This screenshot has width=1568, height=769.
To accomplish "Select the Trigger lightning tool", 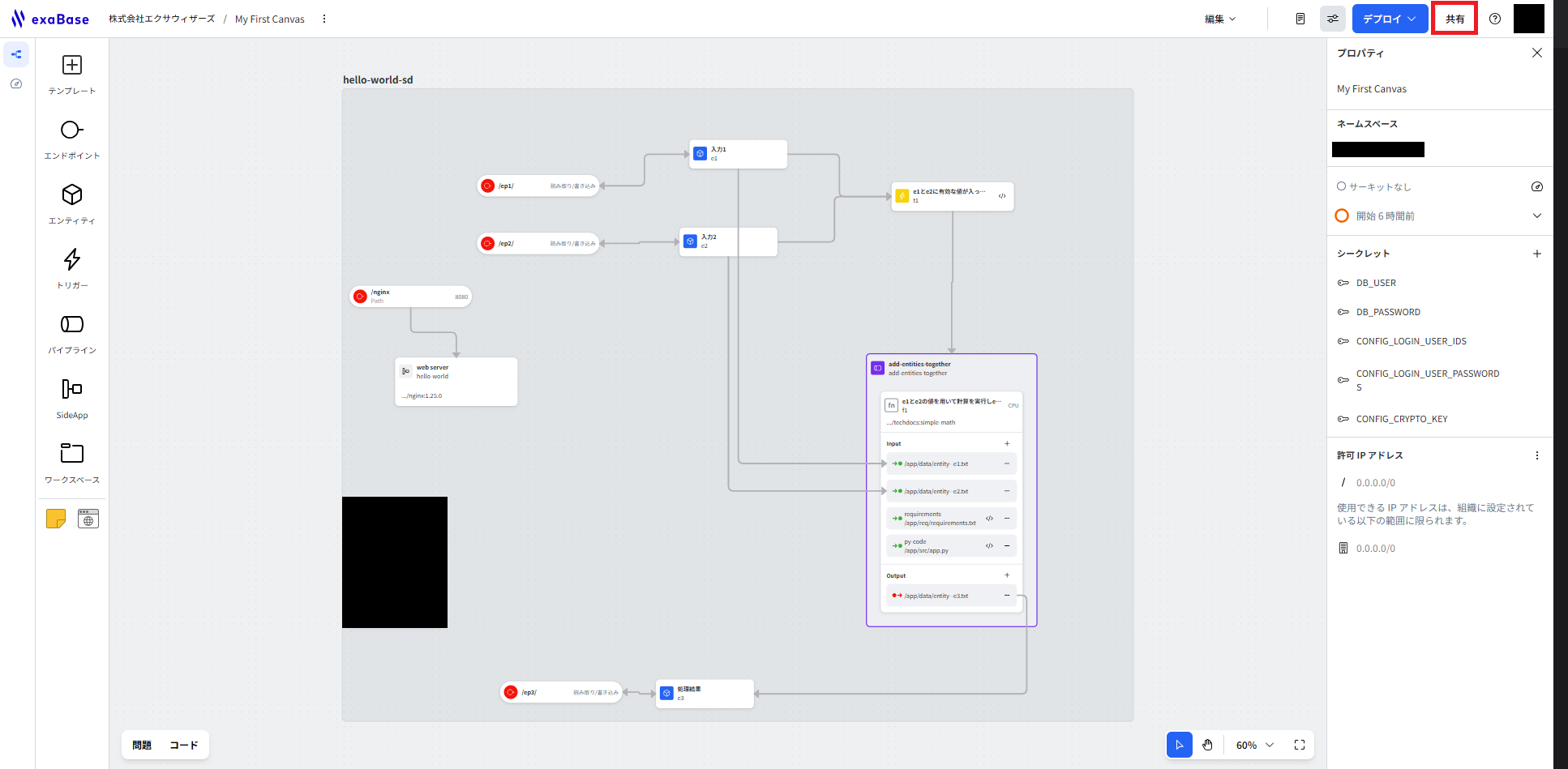I will pos(72,269).
